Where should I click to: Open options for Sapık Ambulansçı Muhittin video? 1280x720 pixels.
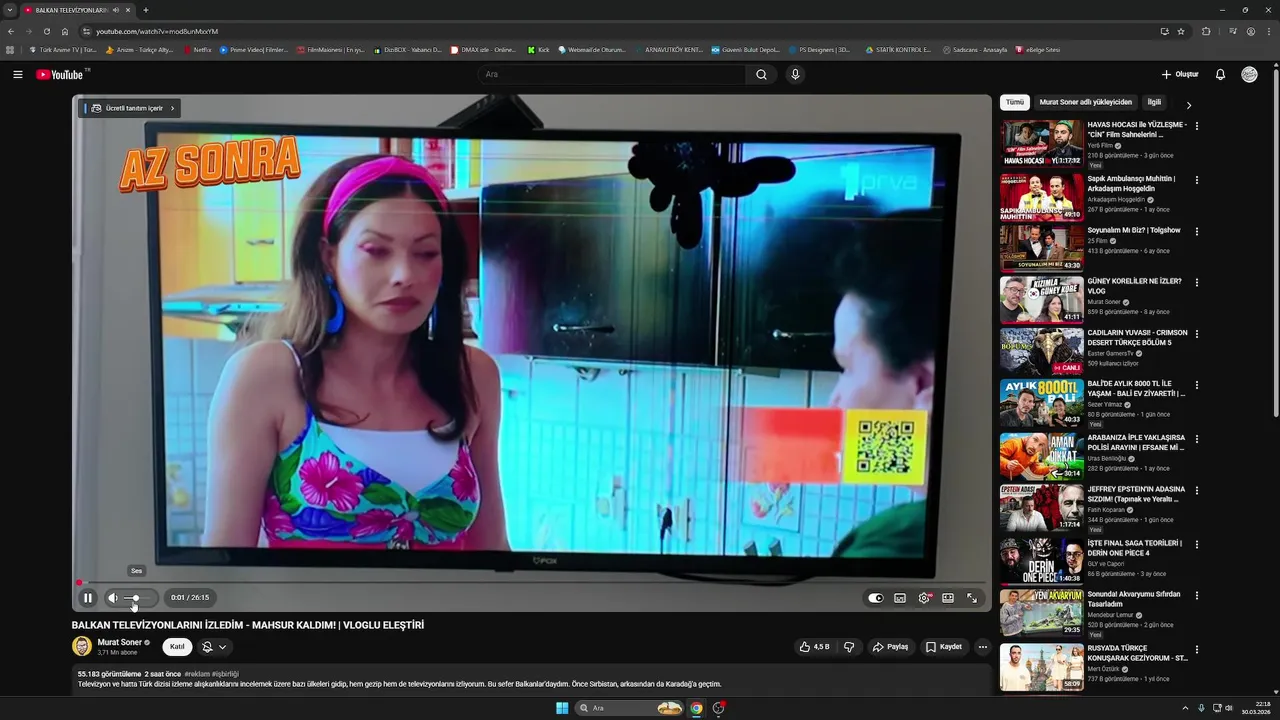1196,180
